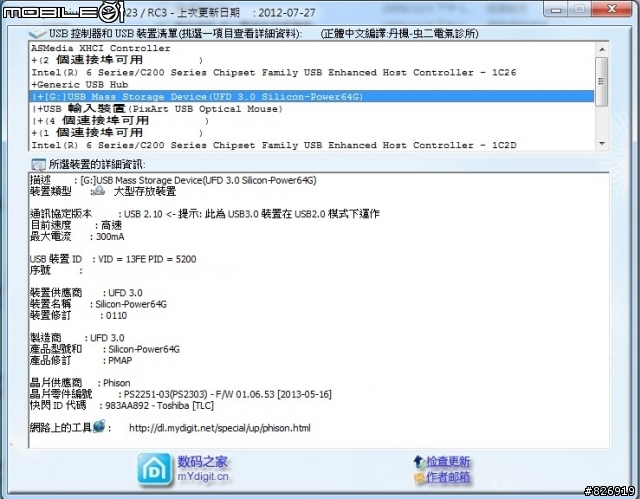Select the '+(2 個連接埠可用' row
Viewport: 640px width, 499px height.
[312, 60]
